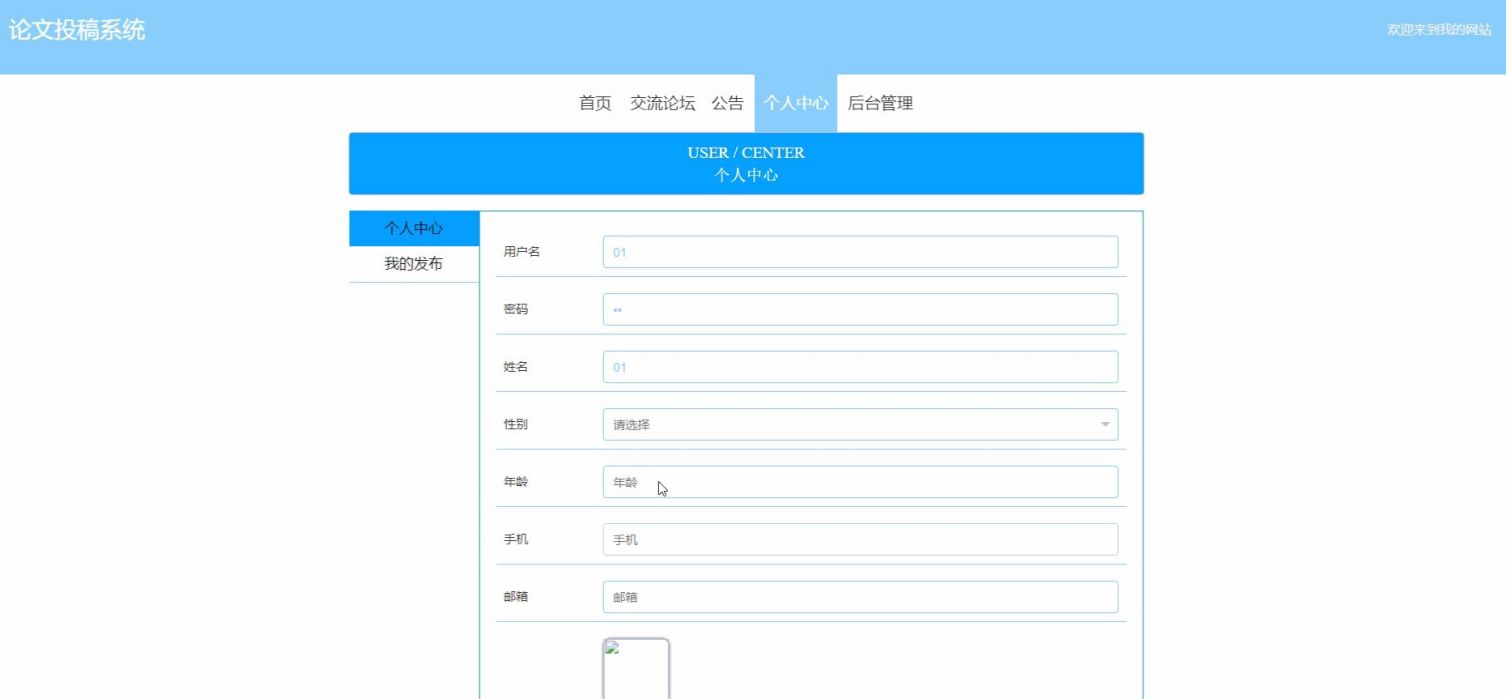
Task: Click the 姓名 input field
Action: click(860, 367)
